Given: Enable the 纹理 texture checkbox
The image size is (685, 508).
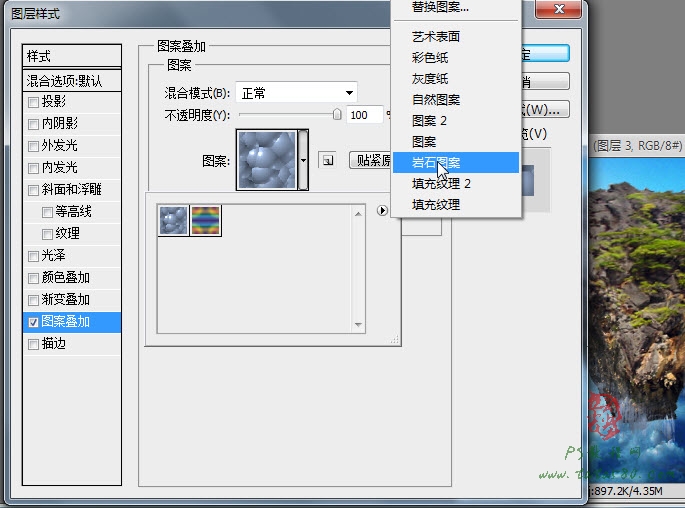Looking at the screenshot, I should point(47,234).
